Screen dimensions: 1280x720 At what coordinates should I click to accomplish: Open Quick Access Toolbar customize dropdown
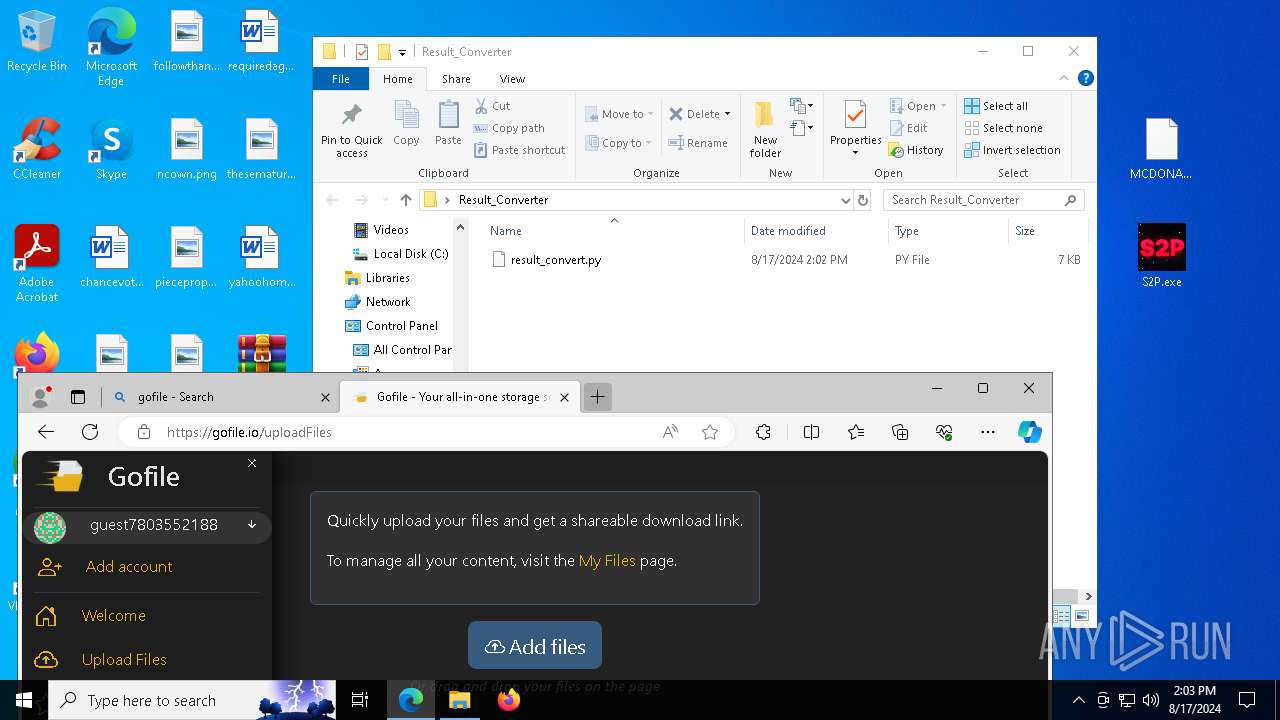point(402,52)
